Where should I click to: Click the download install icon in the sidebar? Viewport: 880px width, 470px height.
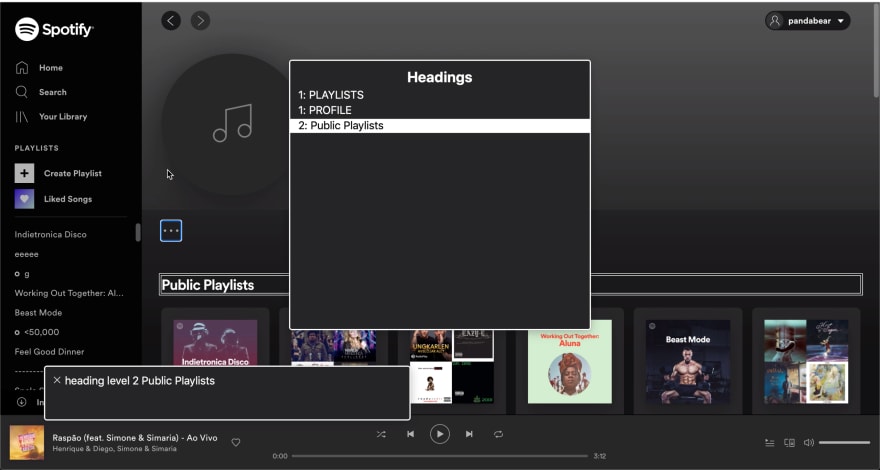pos(22,402)
